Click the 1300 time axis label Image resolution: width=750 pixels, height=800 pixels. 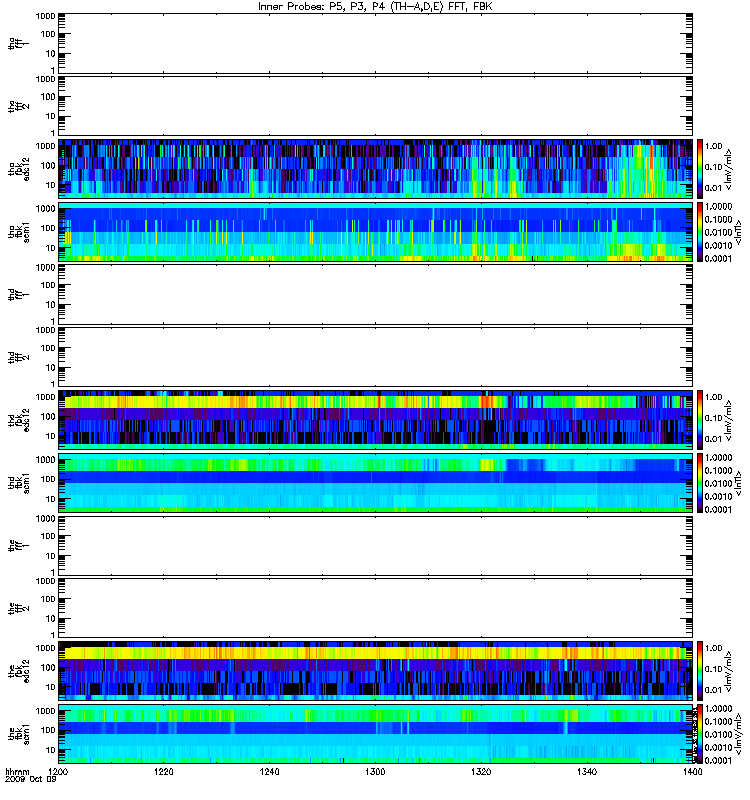pos(375,771)
